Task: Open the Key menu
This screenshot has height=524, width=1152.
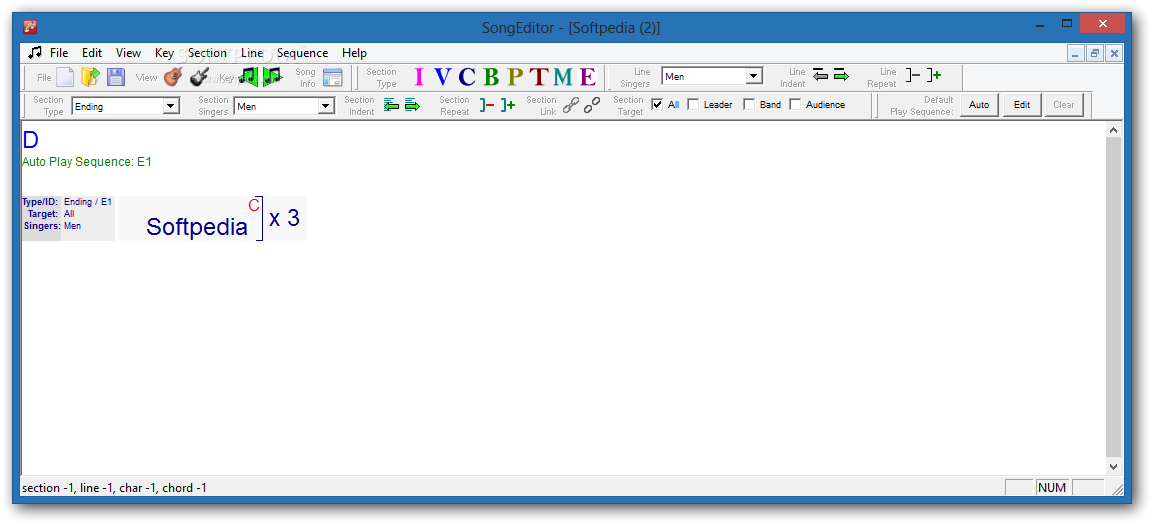Action: [165, 53]
